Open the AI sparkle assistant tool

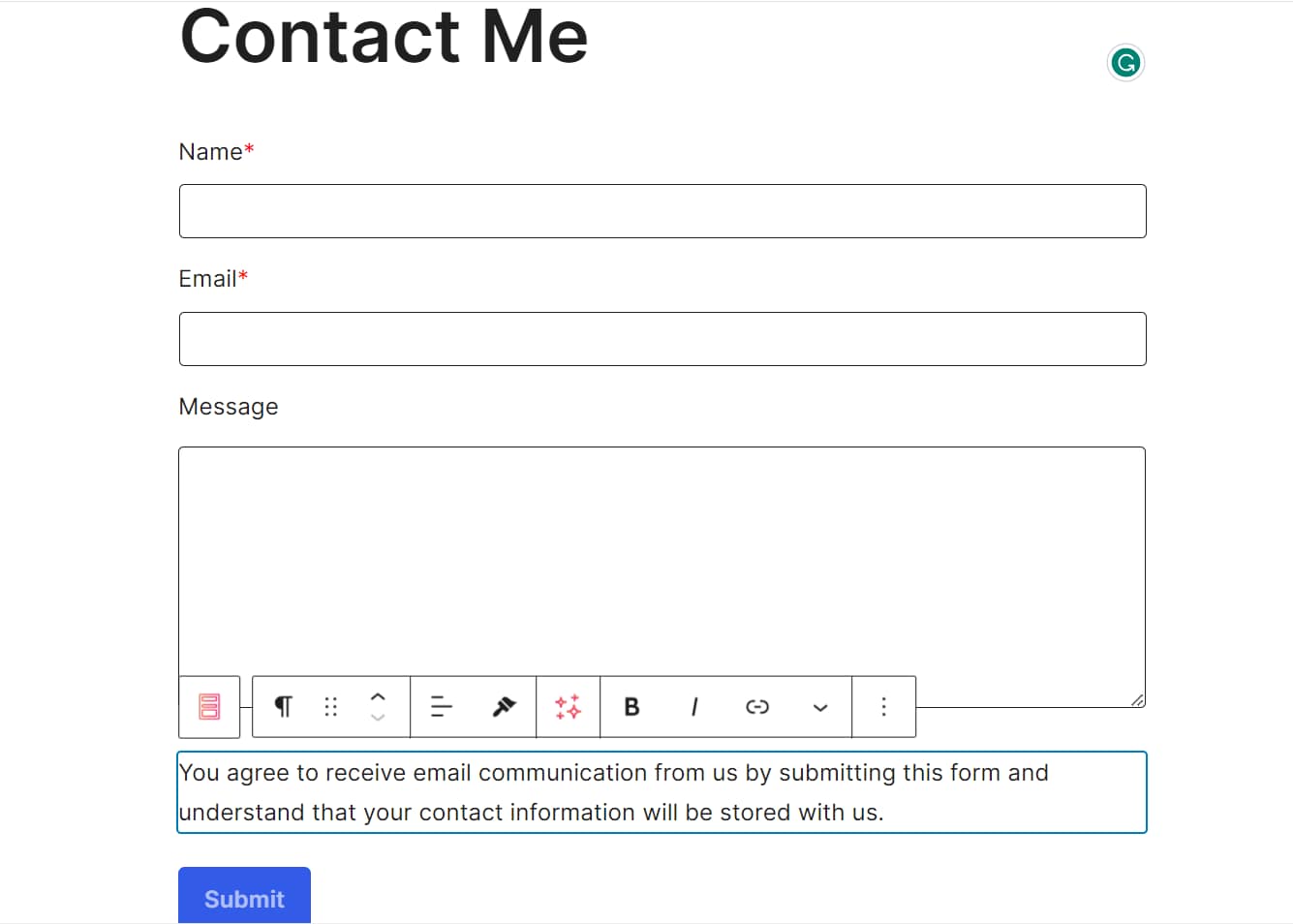coord(568,707)
